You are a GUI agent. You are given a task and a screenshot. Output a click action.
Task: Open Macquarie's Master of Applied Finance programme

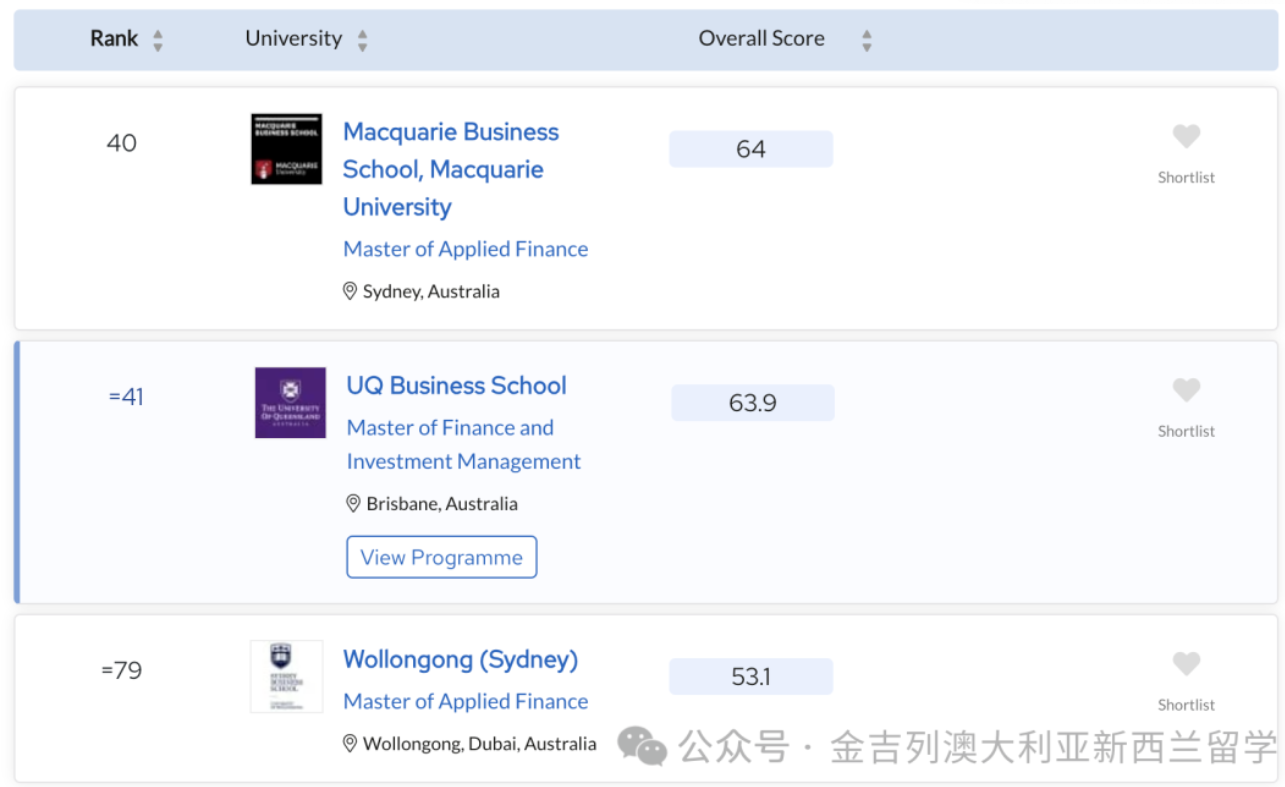point(465,249)
